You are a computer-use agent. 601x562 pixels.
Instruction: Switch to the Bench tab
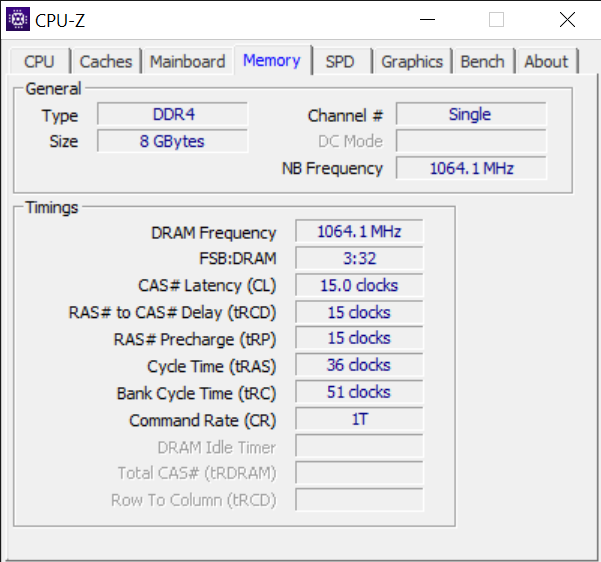pyautogui.click(x=483, y=61)
